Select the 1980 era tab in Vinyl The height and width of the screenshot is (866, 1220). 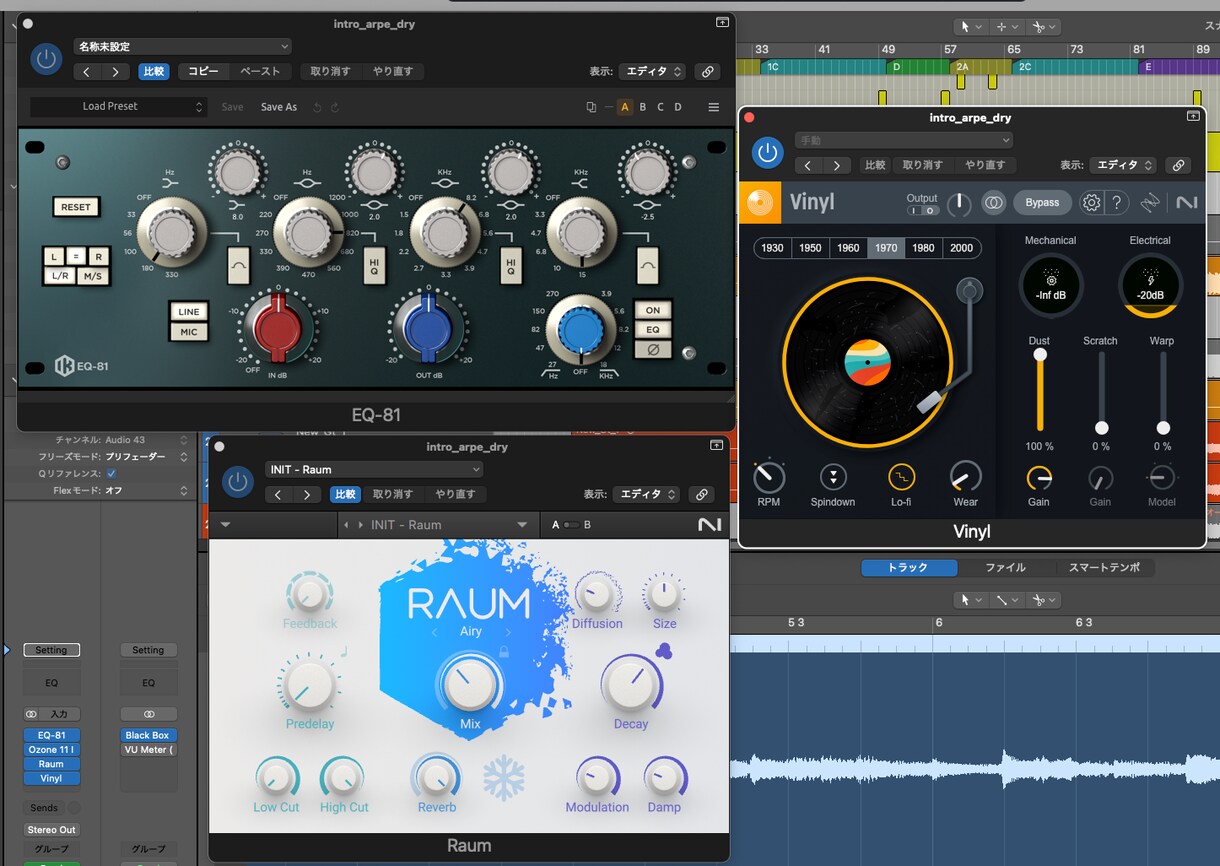(923, 248)
